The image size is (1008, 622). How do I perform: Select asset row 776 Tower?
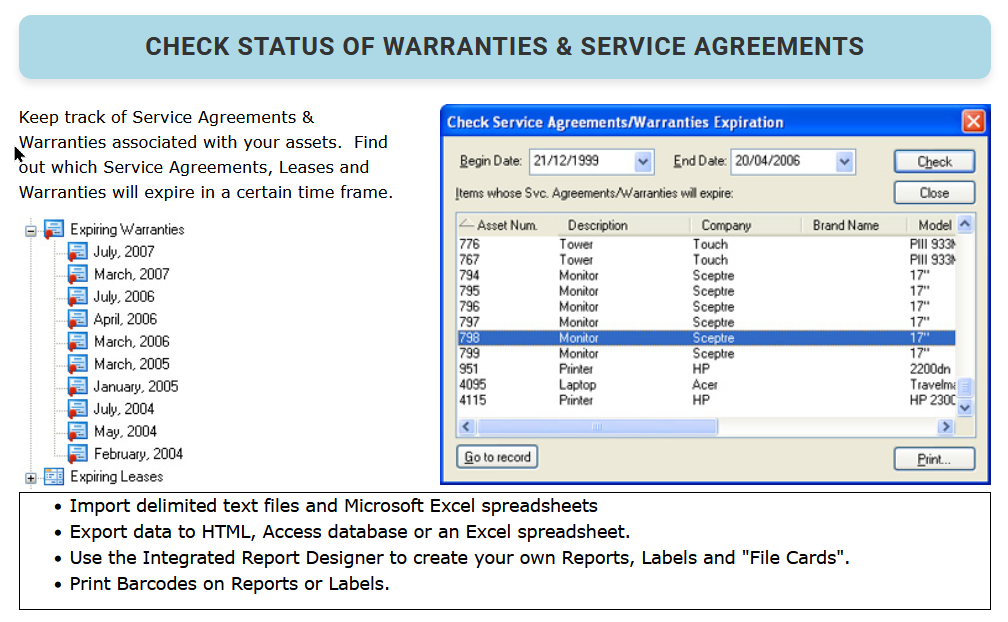point(706,244)
